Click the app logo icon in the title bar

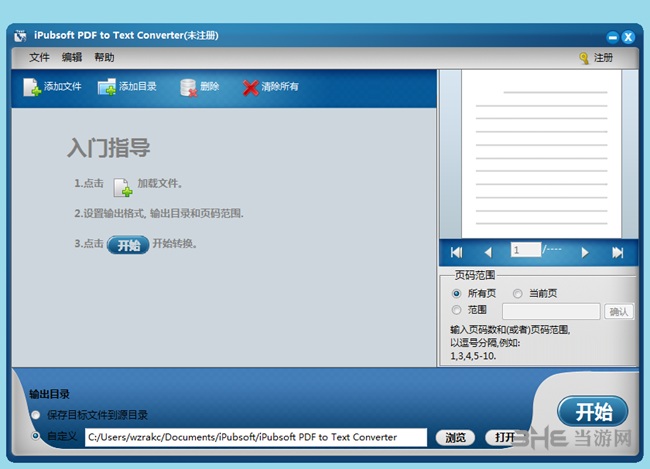tap(20, 36)
